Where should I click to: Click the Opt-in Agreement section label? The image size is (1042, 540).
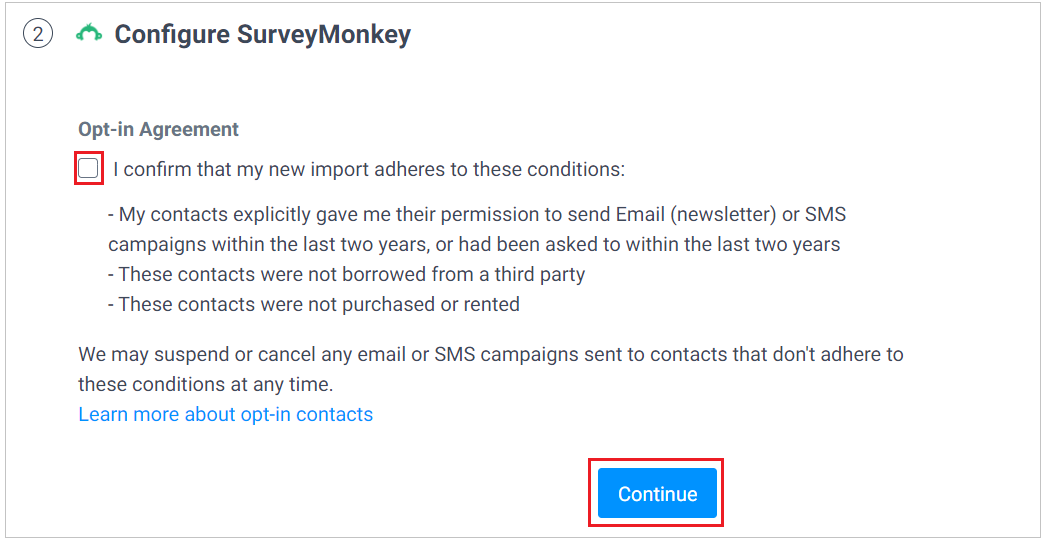158,129
